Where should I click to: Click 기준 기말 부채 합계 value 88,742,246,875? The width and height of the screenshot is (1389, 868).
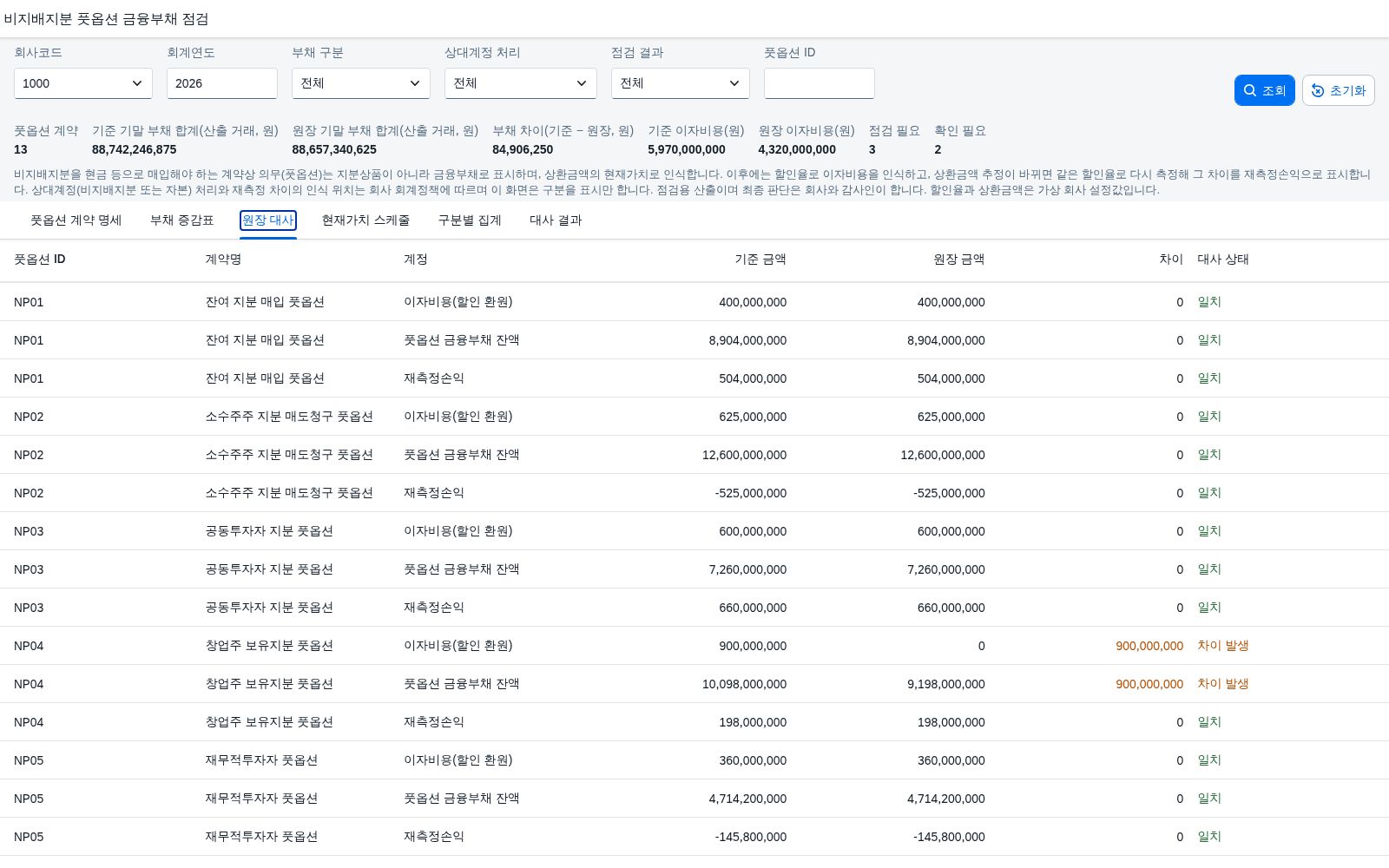point(135,149)
